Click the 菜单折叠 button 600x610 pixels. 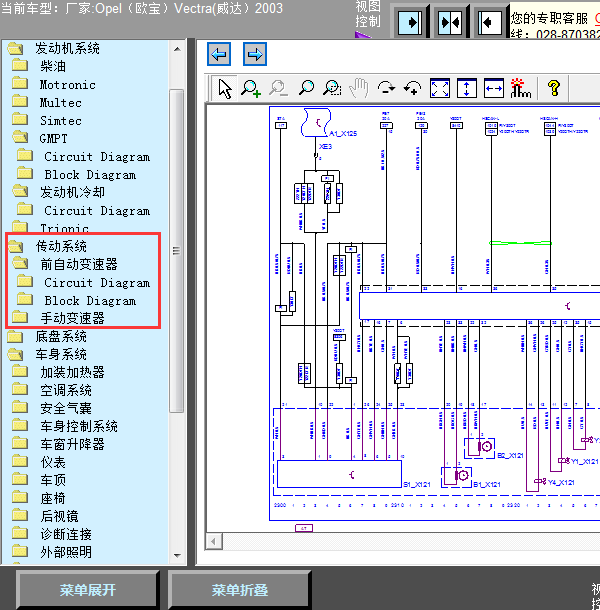(240, 590)
